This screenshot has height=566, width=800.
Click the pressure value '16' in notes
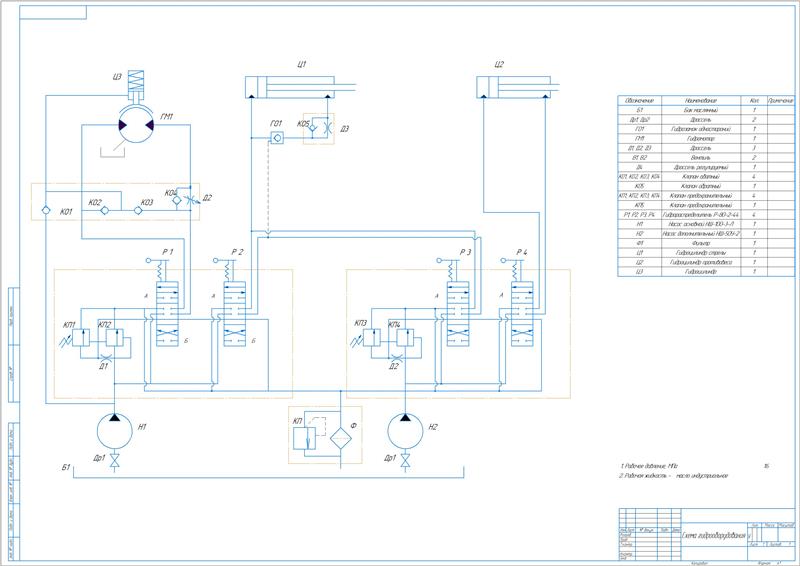click(x=766, y=466)
